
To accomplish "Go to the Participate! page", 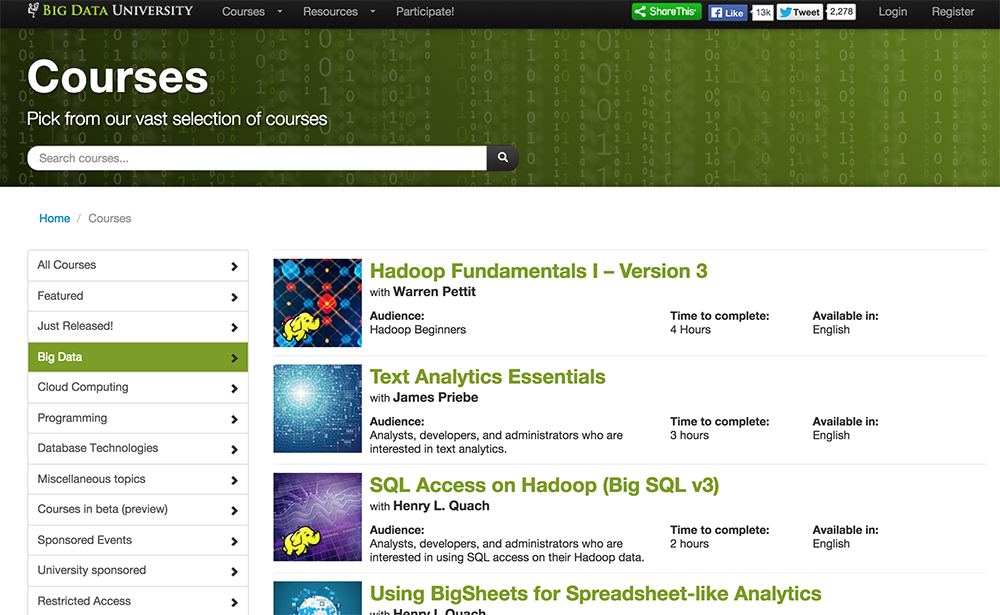I will (425, 11).
